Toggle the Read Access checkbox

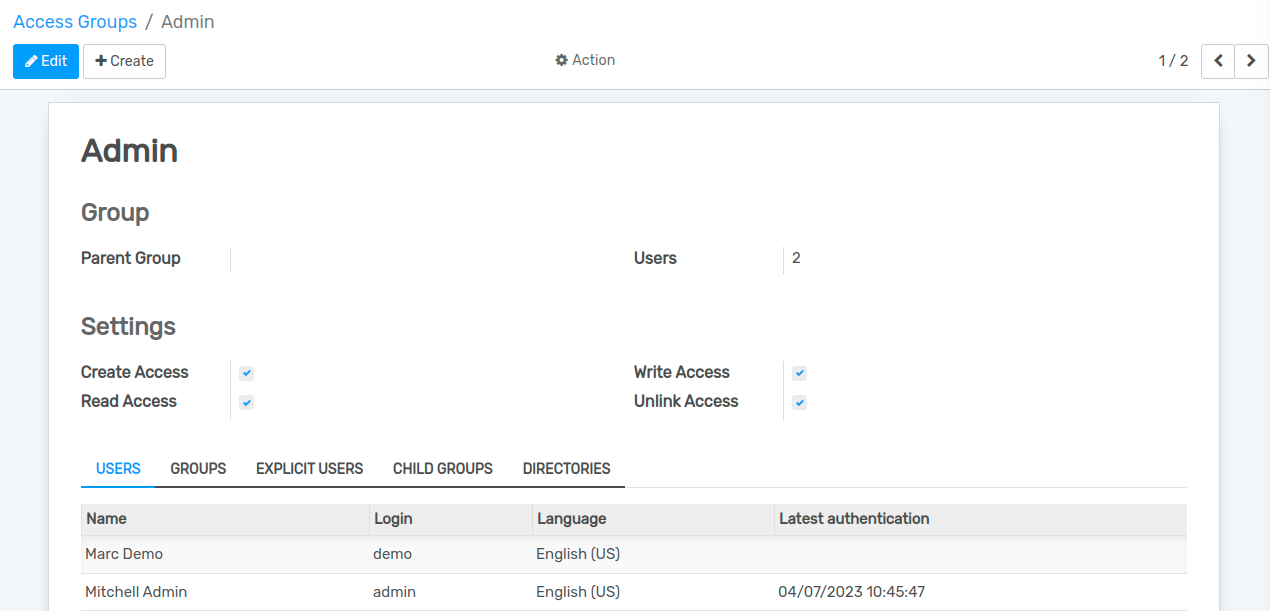tap(247, 402)
